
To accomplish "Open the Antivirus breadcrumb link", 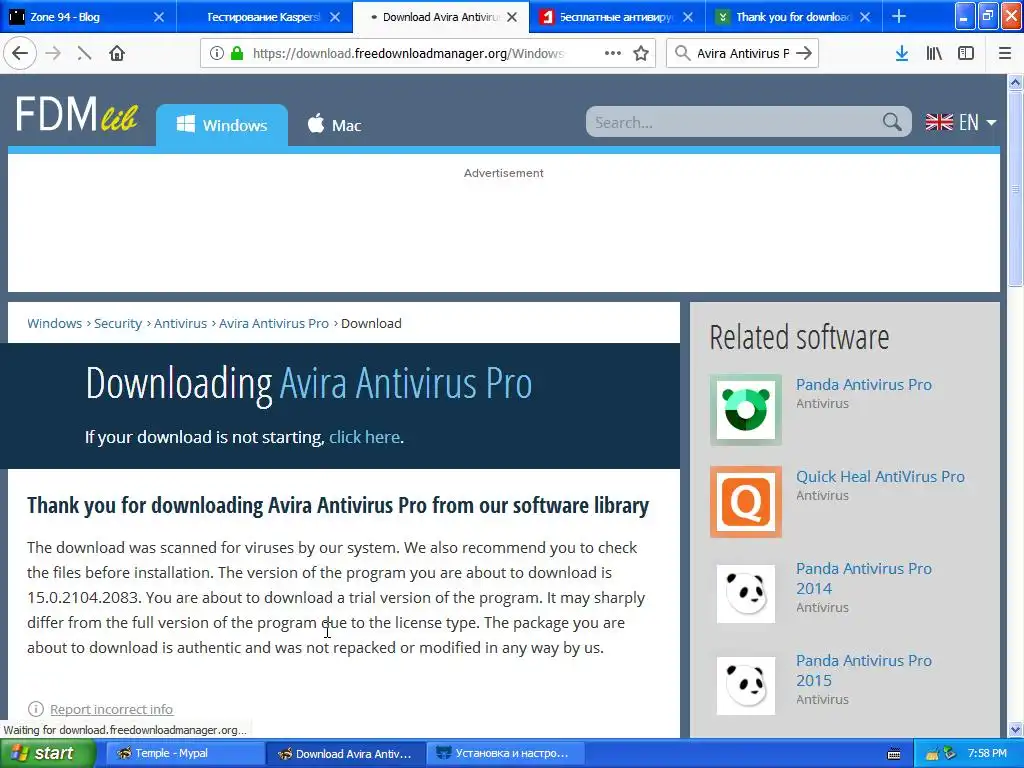I will 180,324.
